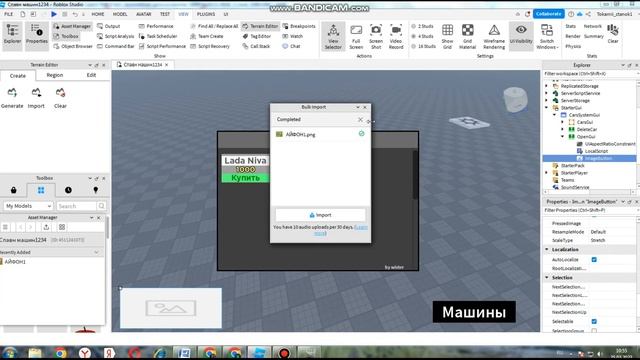
Task: Click the Collaborate button
Action: pos(548,14)
